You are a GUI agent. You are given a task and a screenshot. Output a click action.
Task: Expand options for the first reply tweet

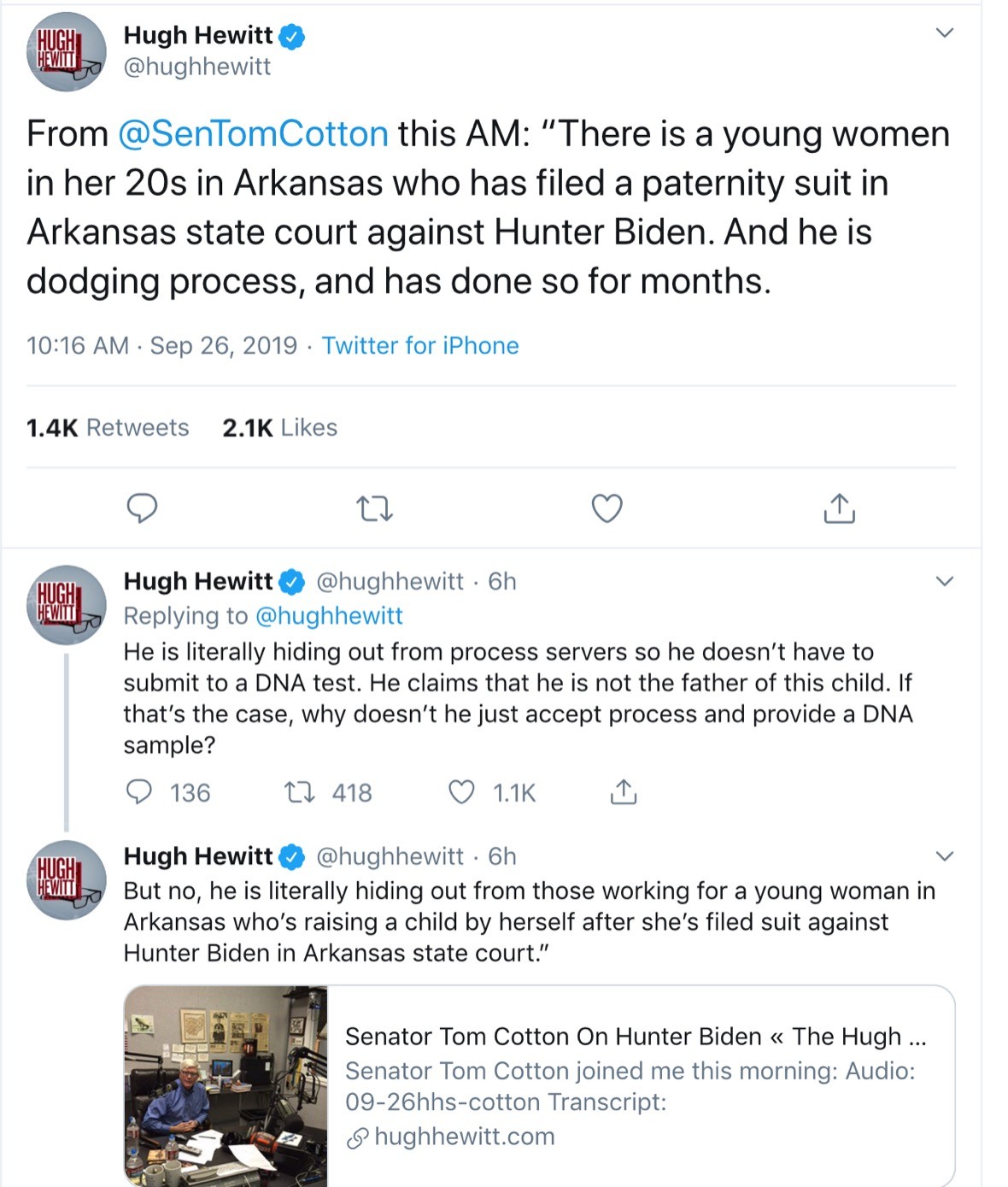coord(944,581)
